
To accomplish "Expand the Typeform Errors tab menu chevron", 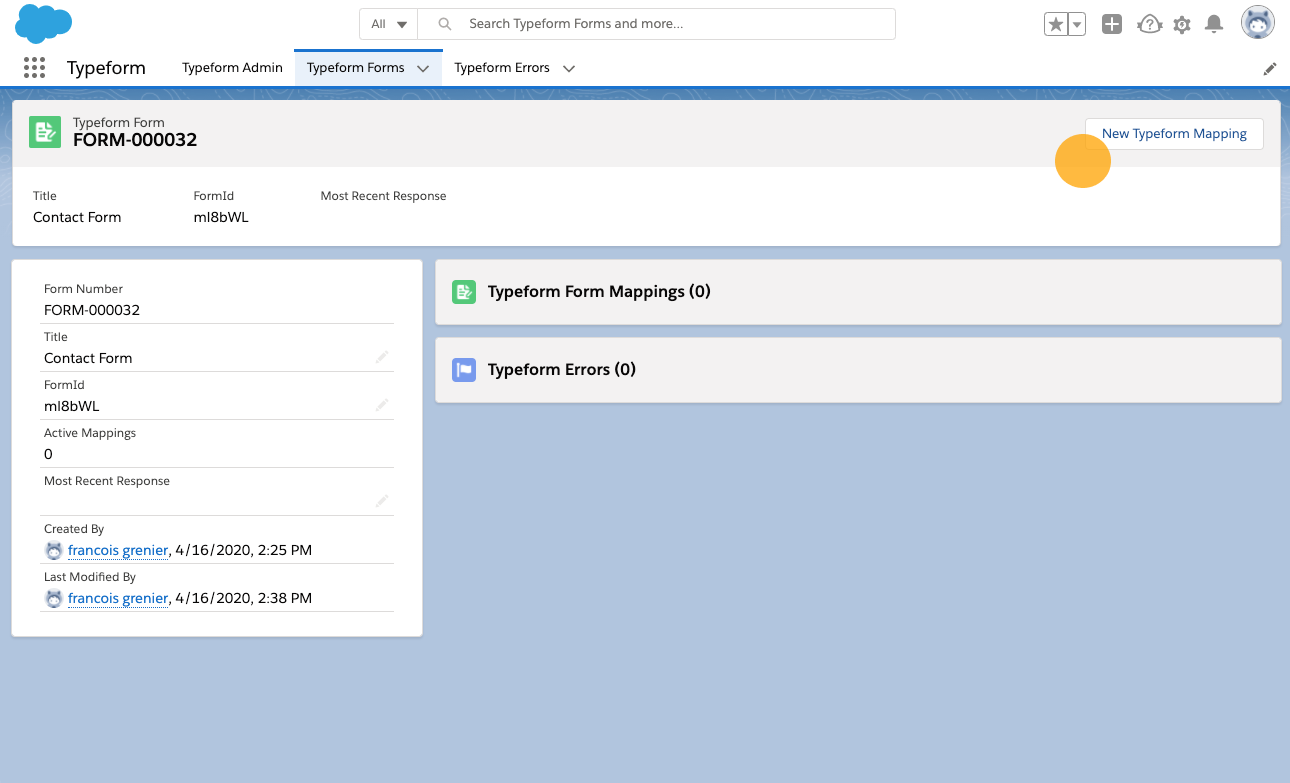I will (x=569, y=68).
